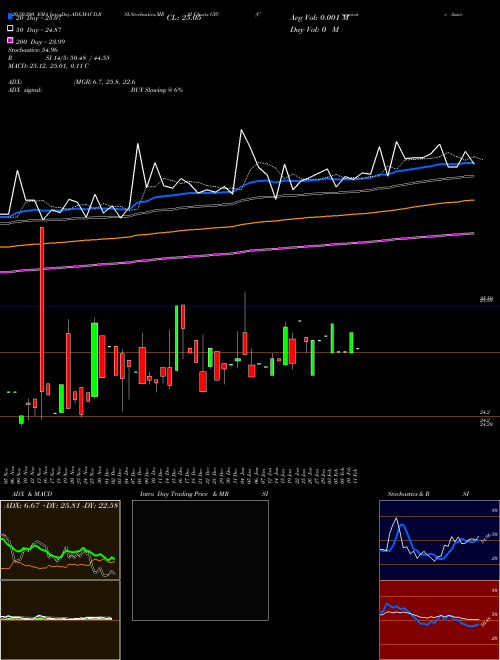500x660 pixels.
Task: Click the white 50 Day legend swatch
Action: tap(10, 29)
